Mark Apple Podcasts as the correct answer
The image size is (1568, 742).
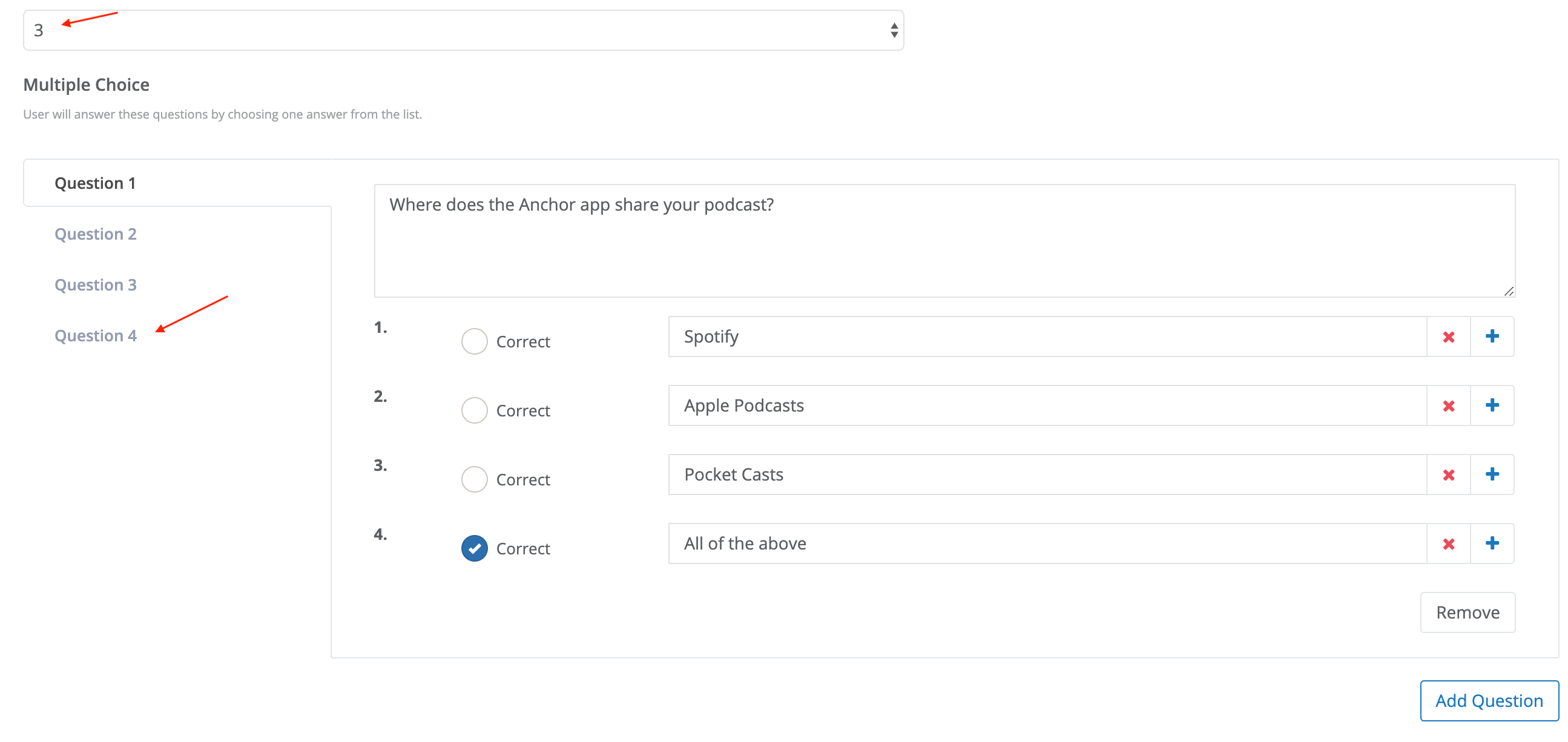click(474, 410)
